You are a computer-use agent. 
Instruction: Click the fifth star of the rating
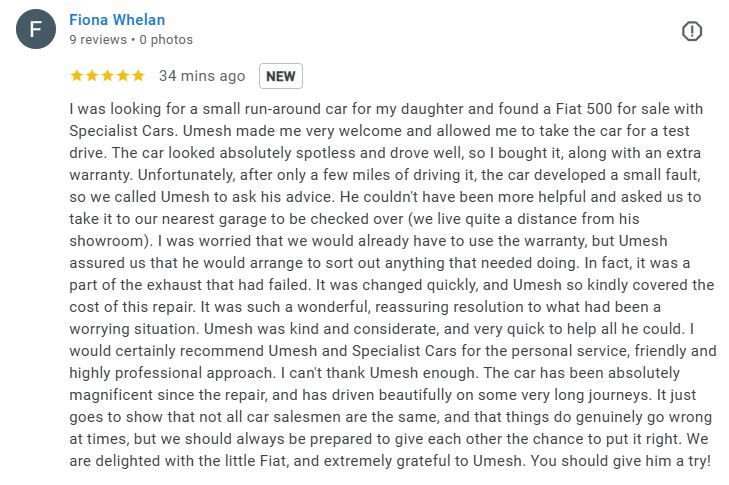[138, 76]
